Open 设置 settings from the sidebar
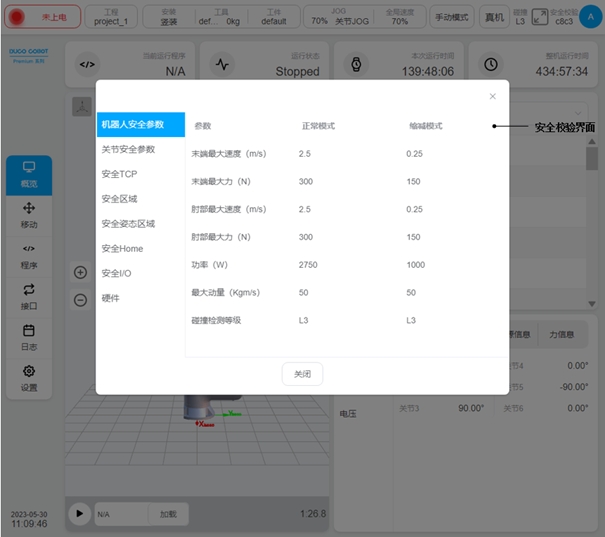The height and width of the screenshot is (537, 605). (x=29, y=378)
